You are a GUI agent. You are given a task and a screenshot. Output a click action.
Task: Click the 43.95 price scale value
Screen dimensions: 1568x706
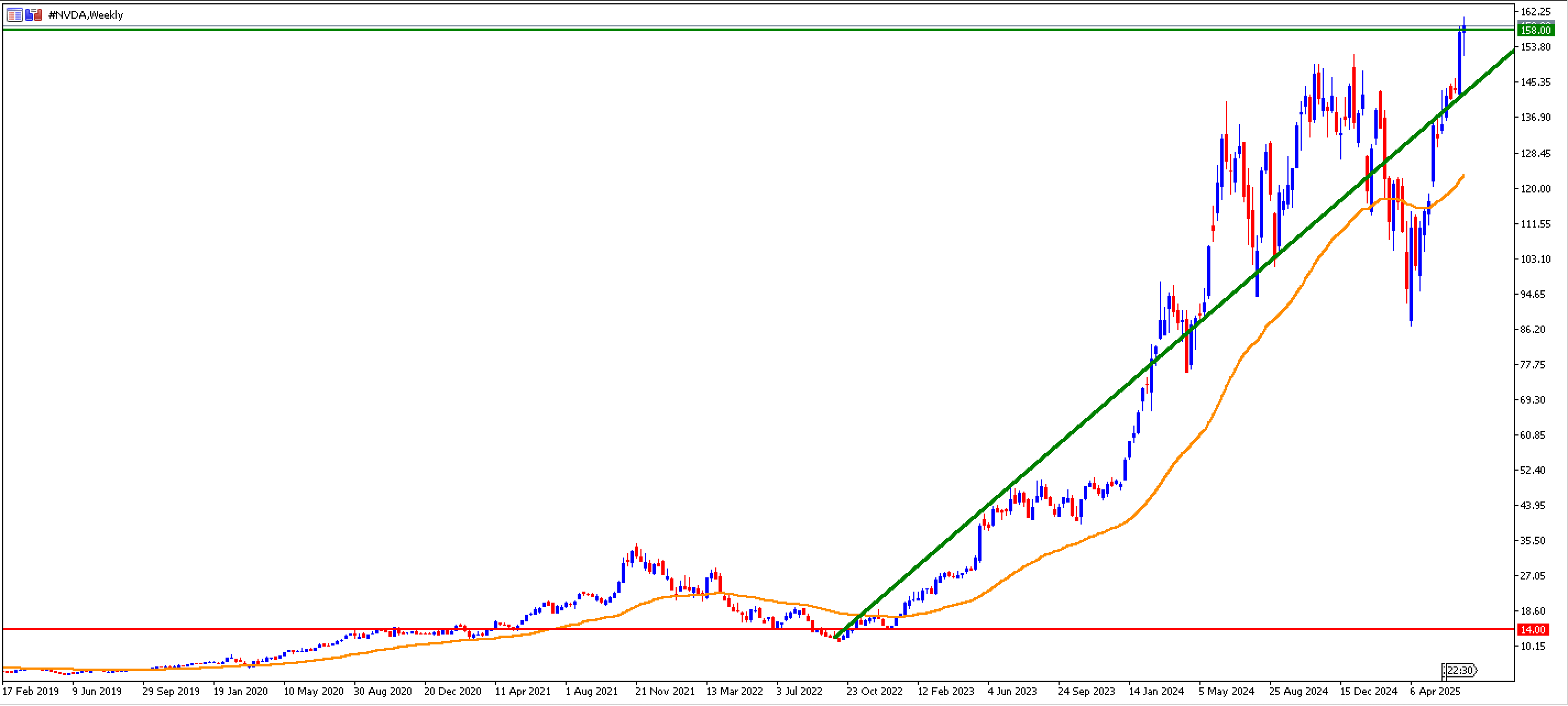pos(1533,505)
